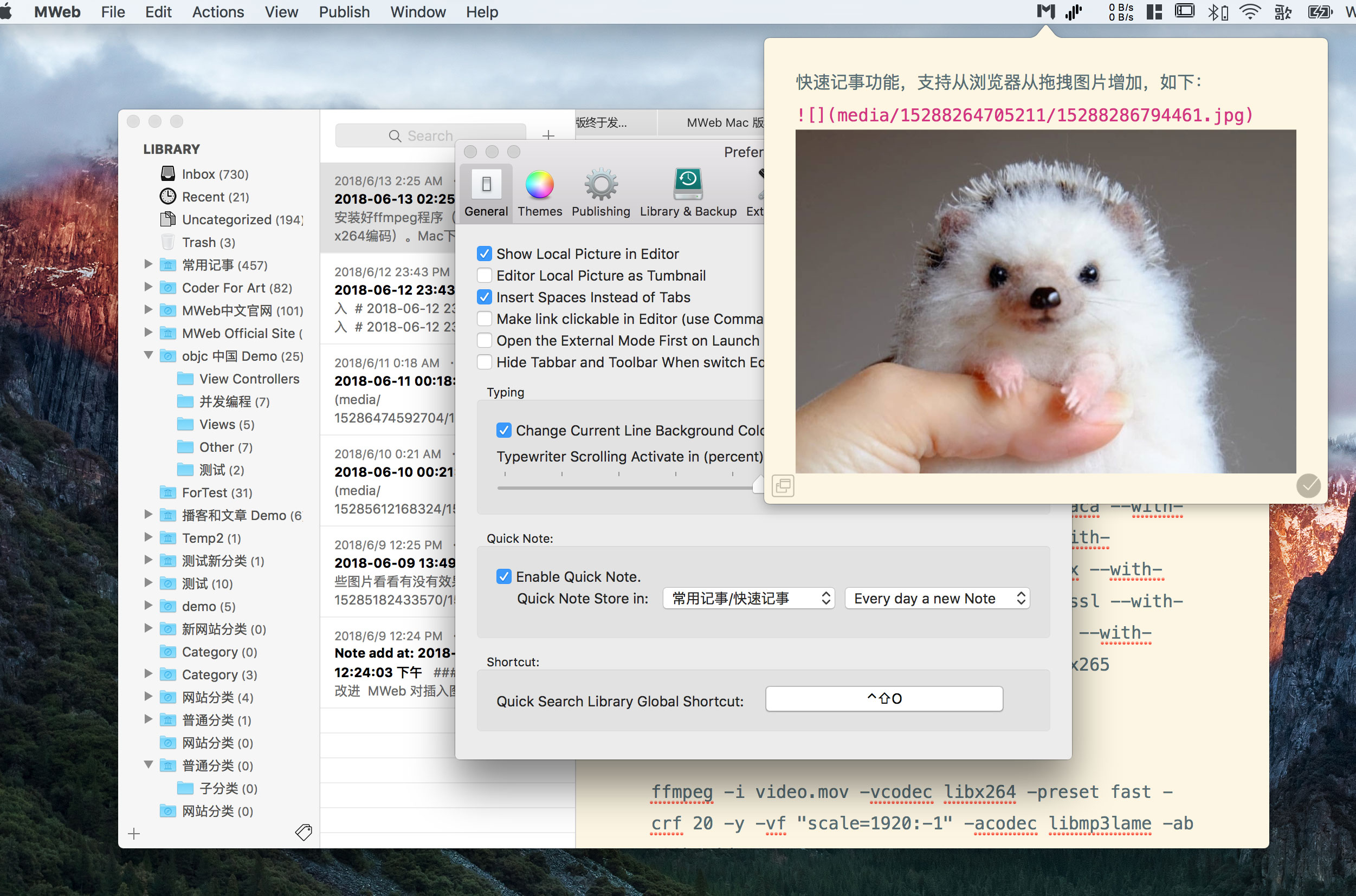Click the quick note open-in-window icon
The width and height of the screenshot is (1356, 896).
click(783, 486)
